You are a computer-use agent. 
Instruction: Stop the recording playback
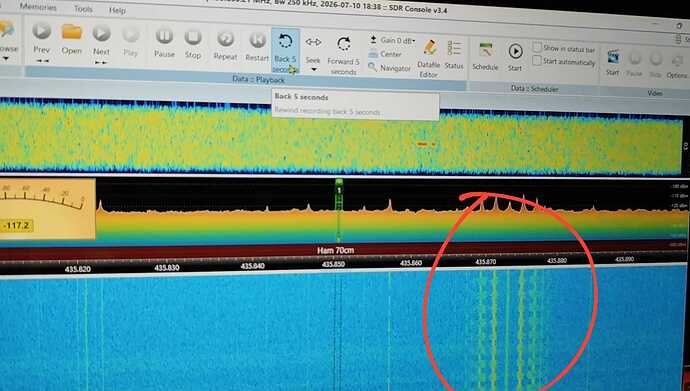(193, 37)
